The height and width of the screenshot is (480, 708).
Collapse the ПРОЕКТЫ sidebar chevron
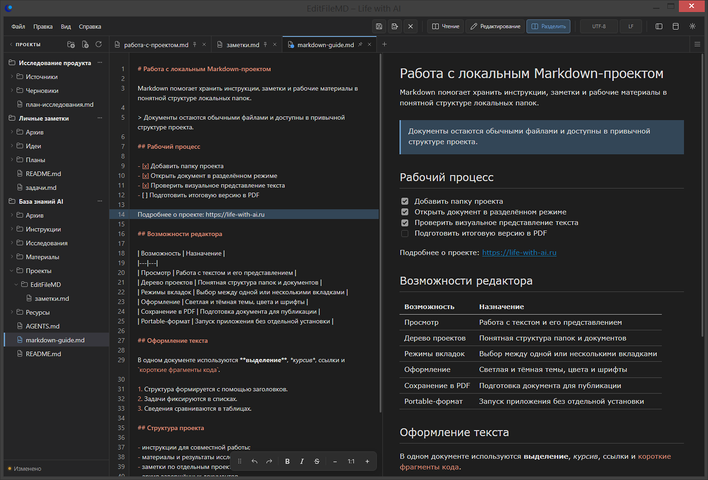11,44
